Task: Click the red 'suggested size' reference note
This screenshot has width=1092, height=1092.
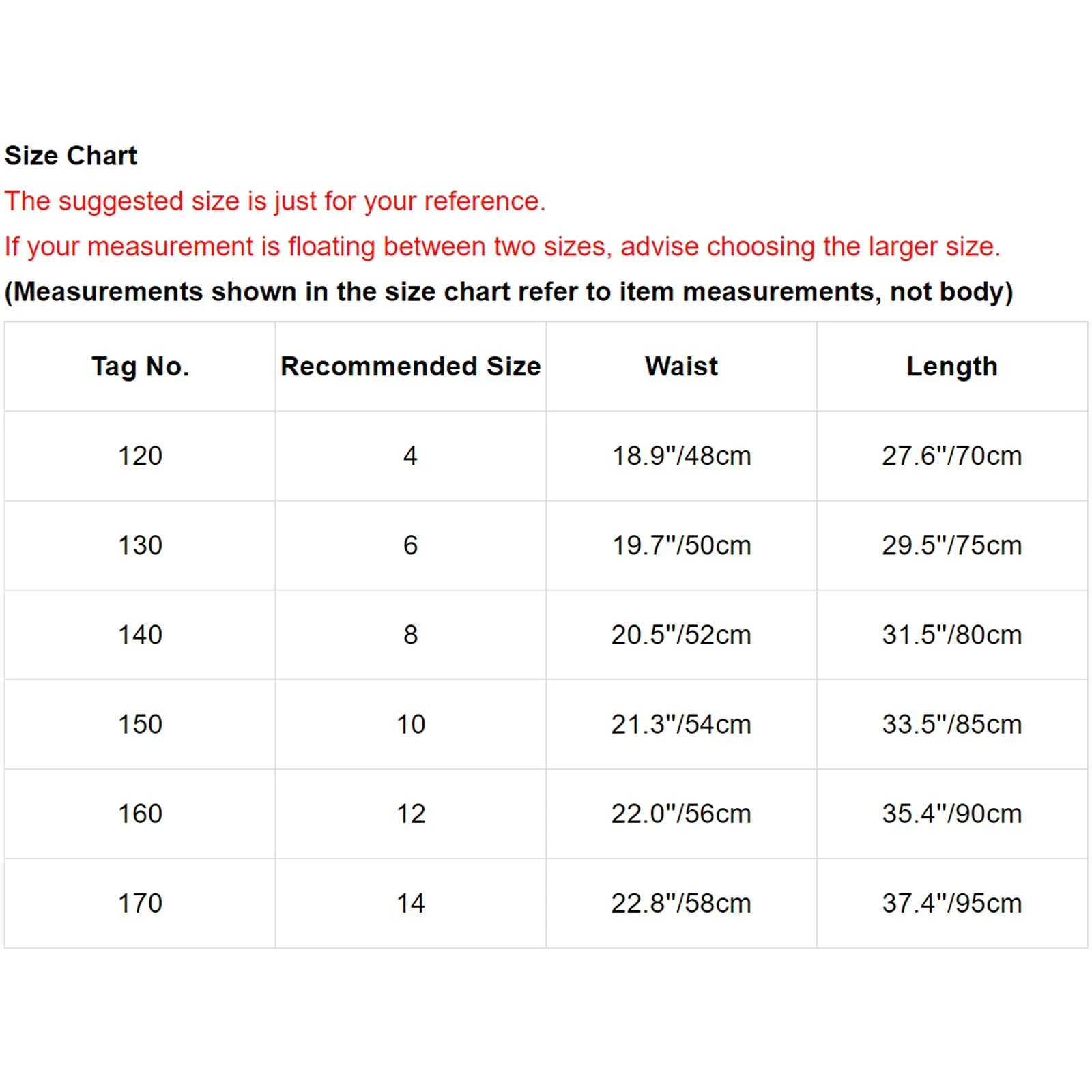Action: point(275,201)
